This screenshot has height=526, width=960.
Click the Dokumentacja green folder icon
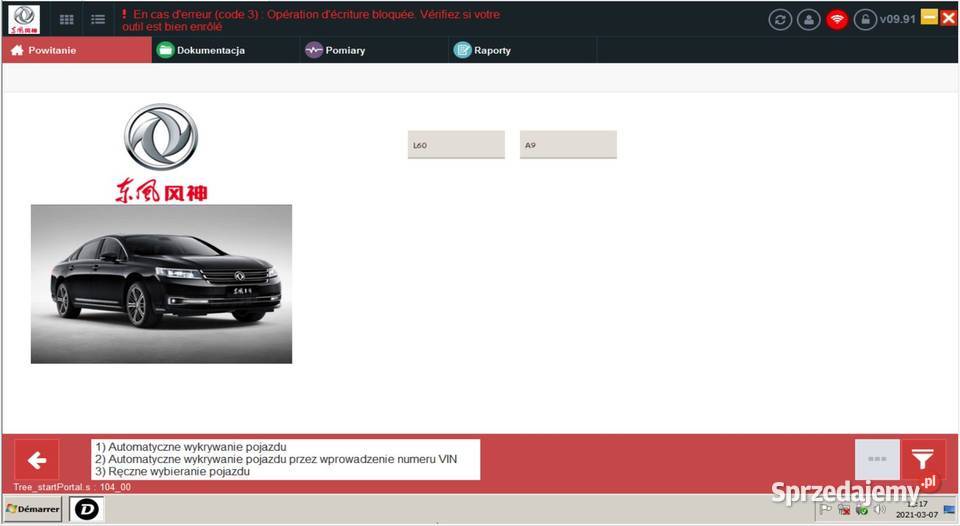coord(165,50)
